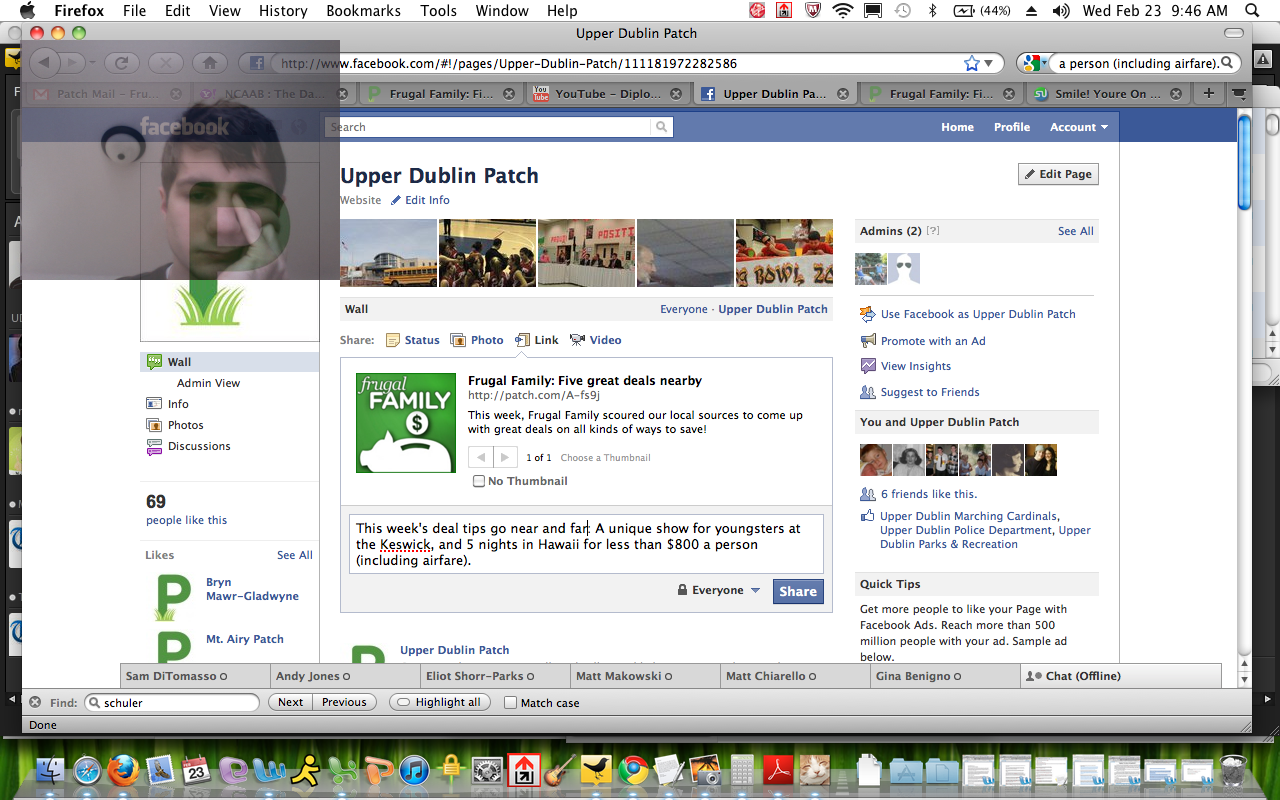
Task: Open the list all tabs dropdown
Action: tap(1240, 94)
